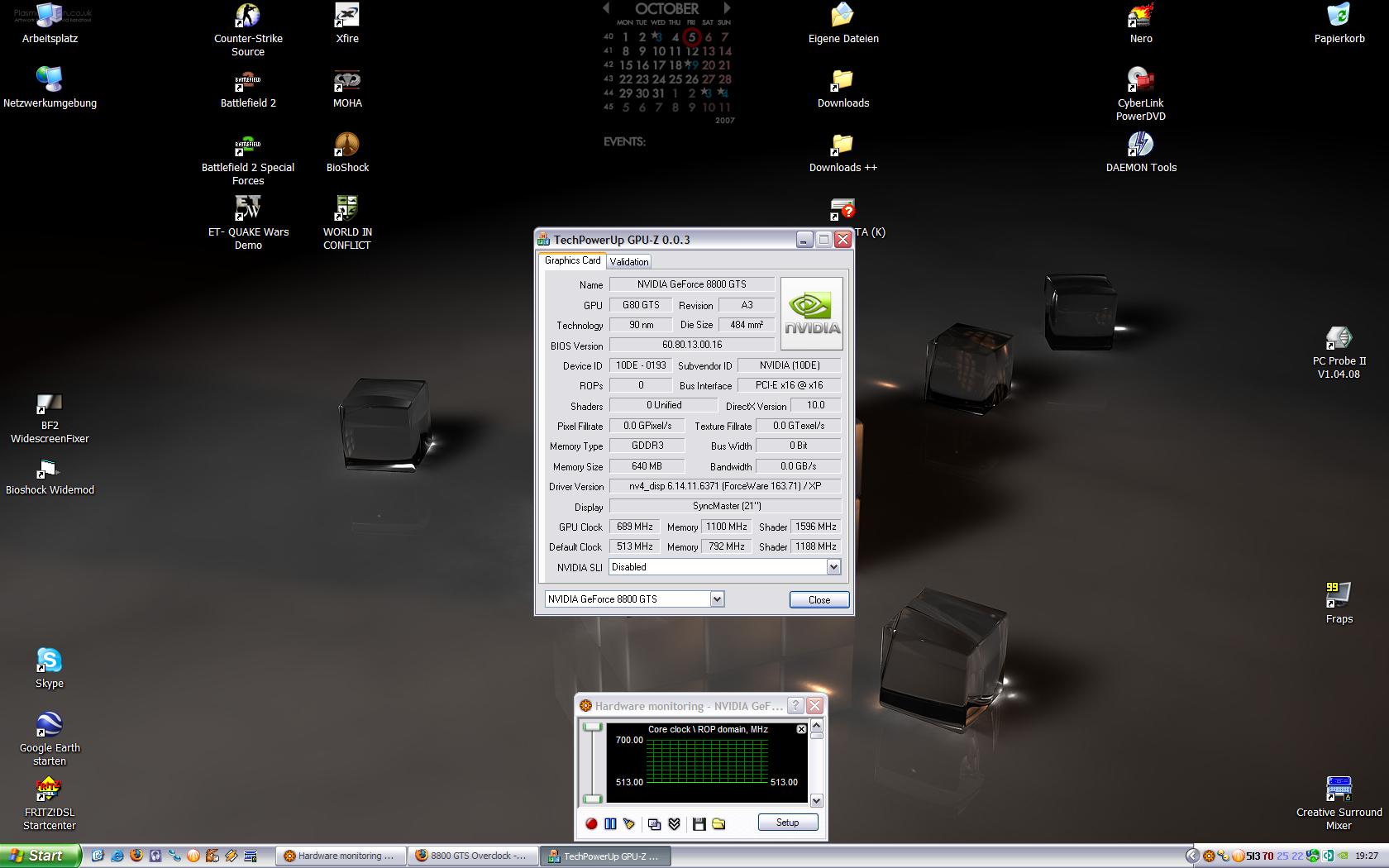The height and width of the screenshot is (868, 1389).
Task: Go to next month in desktop calendar
Action: click(x=727, y=8)
